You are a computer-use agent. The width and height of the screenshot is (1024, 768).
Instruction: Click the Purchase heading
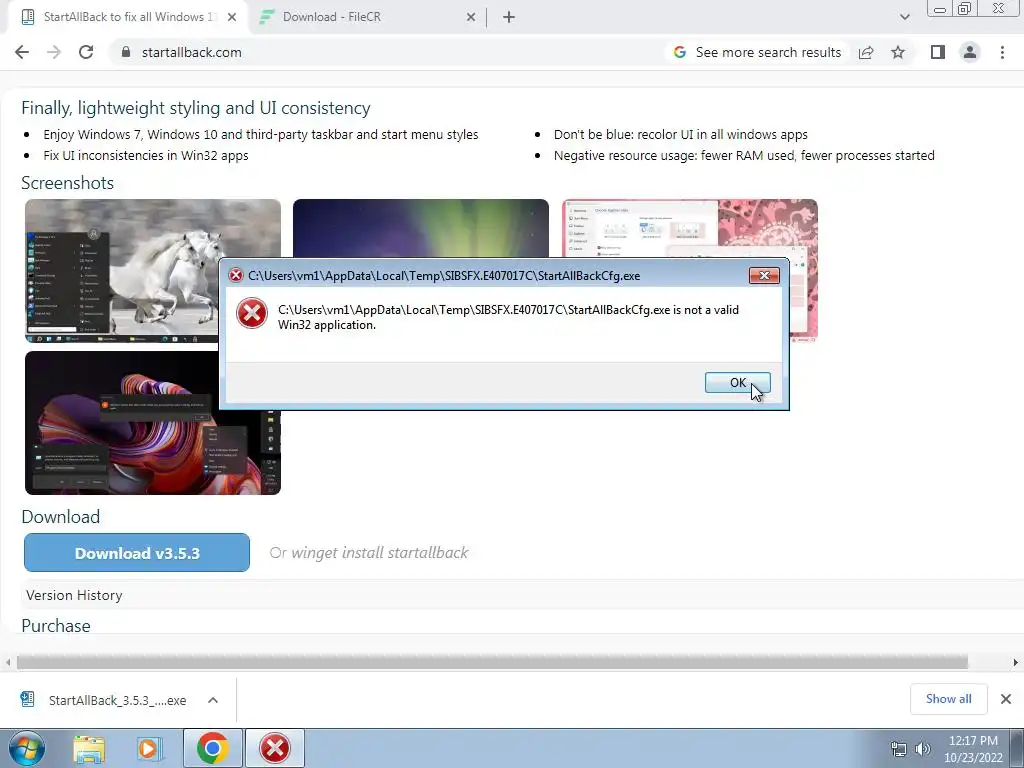click(x=56, y=626)
